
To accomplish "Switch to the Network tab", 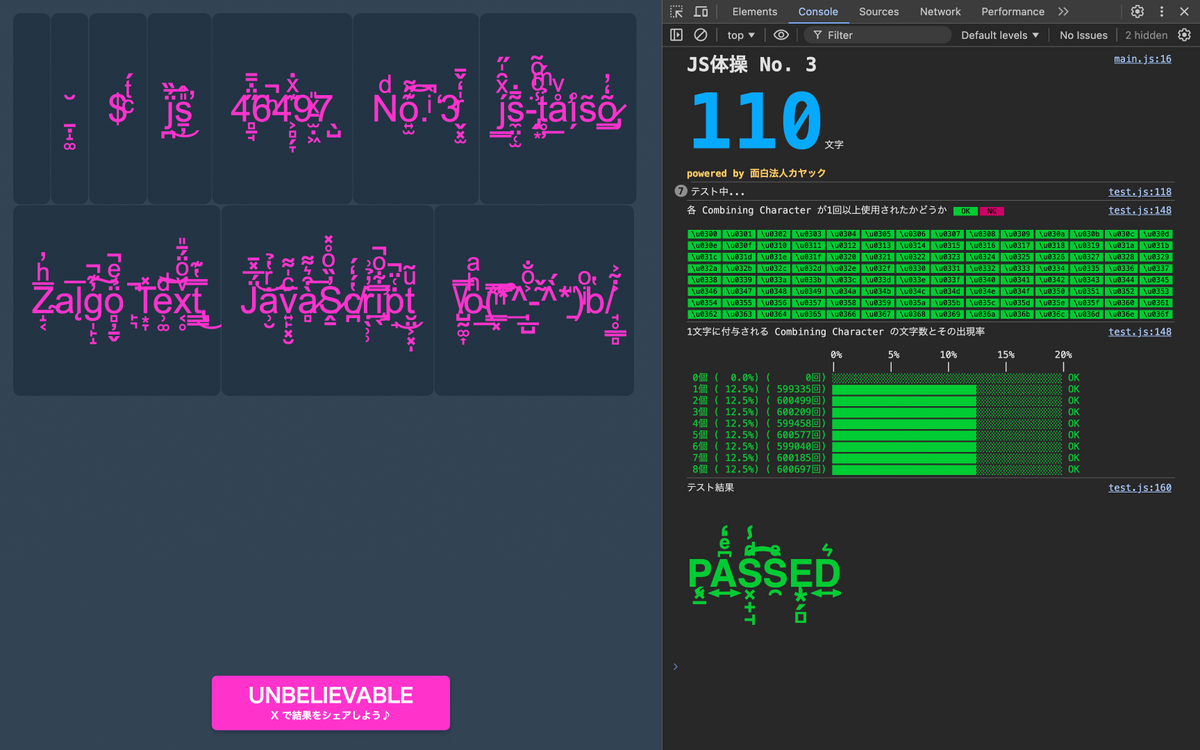I will point(940,12).
